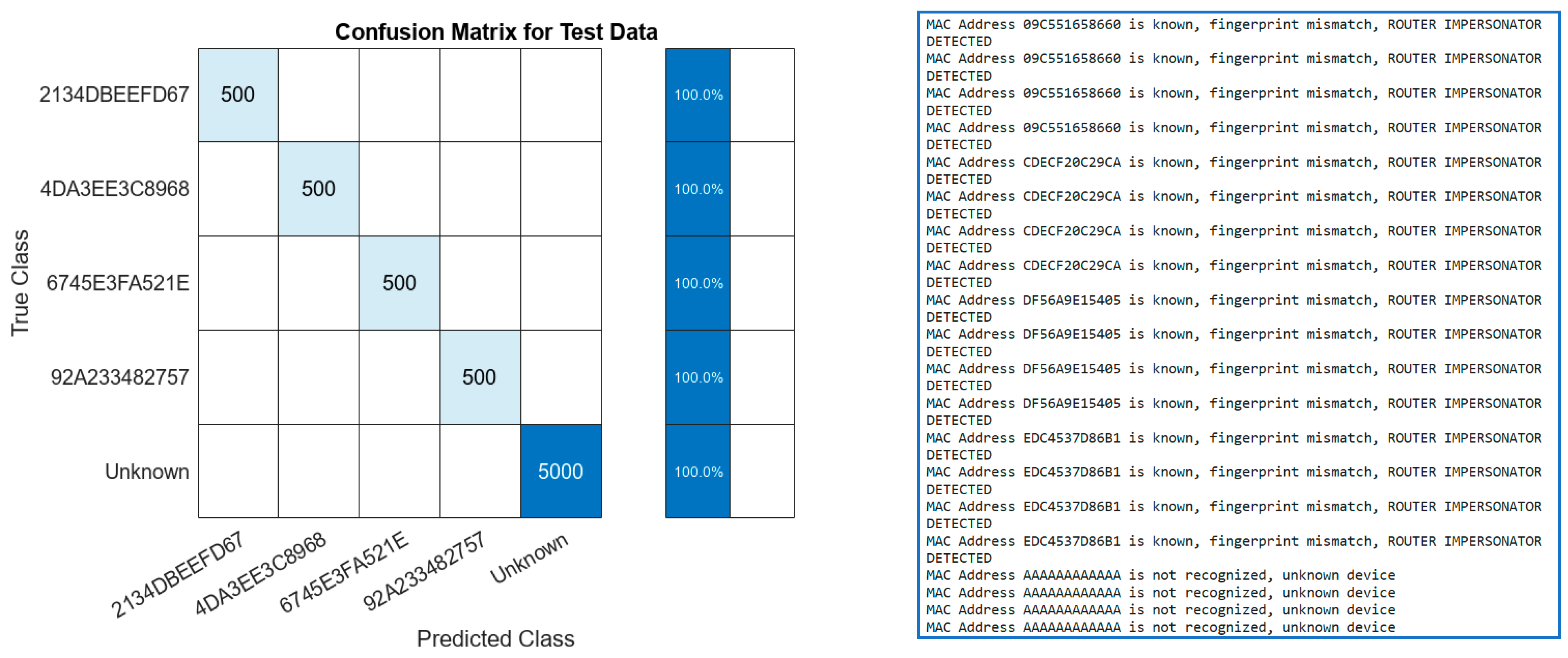Select the 500 cell in row 2134DBEEFD67

pos(237,95)
